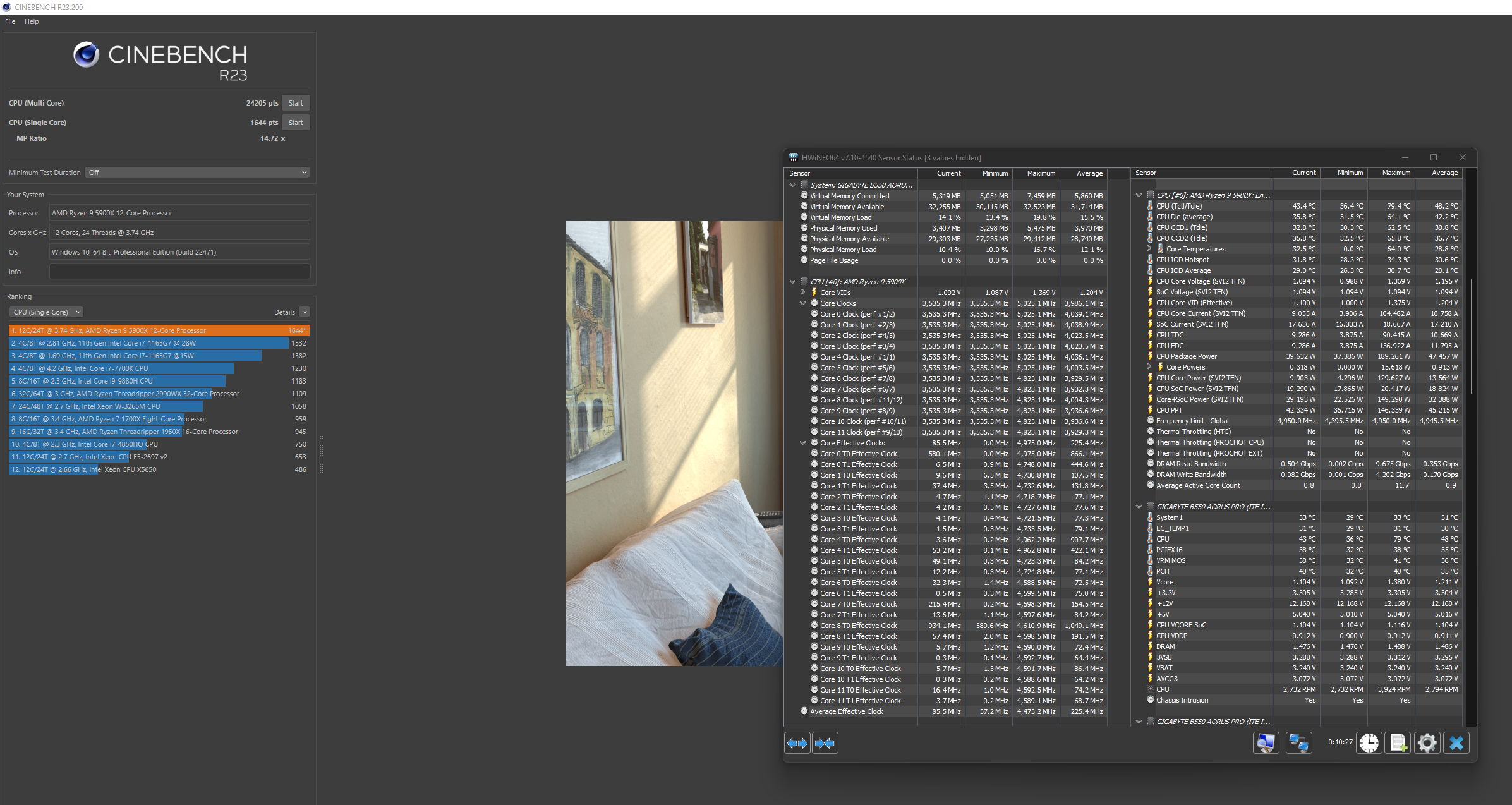Expand the Core VIDs group
Screen dimensions: 1512x805
click(x=803, y=293)
